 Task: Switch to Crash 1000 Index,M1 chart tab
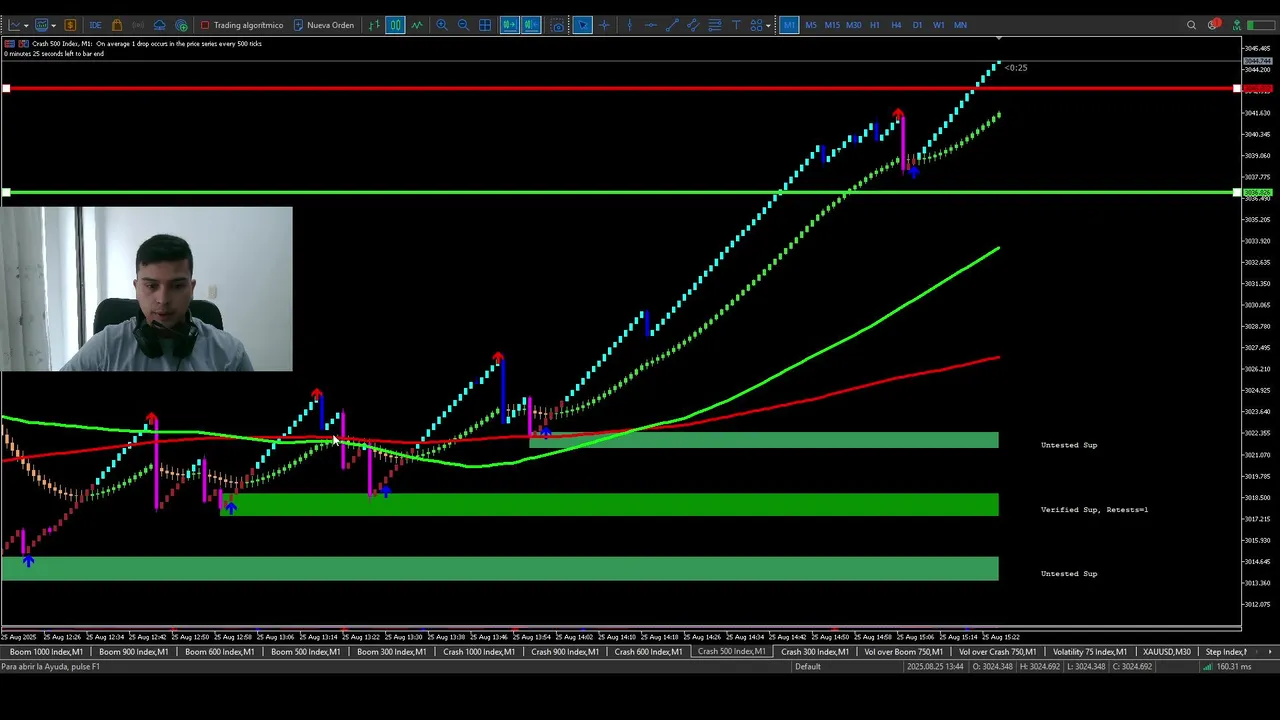pos(478,652)
